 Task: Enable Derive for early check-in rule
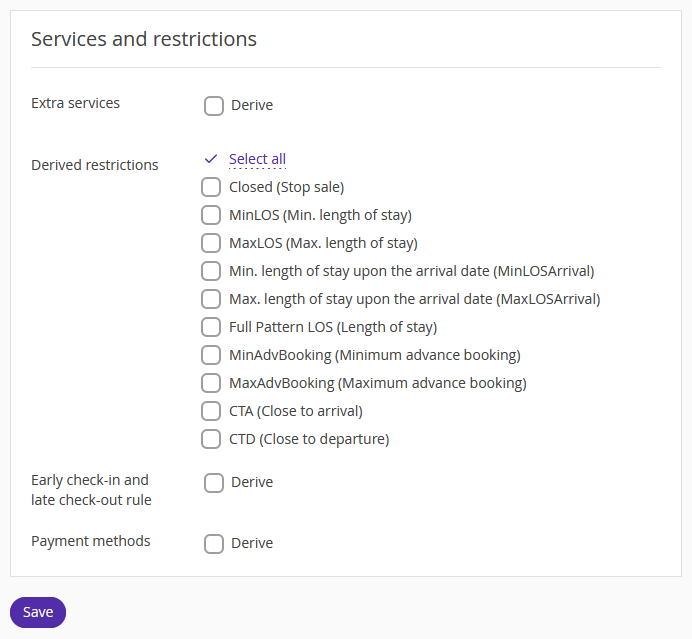pyautogui.click(x=214, y=483)
